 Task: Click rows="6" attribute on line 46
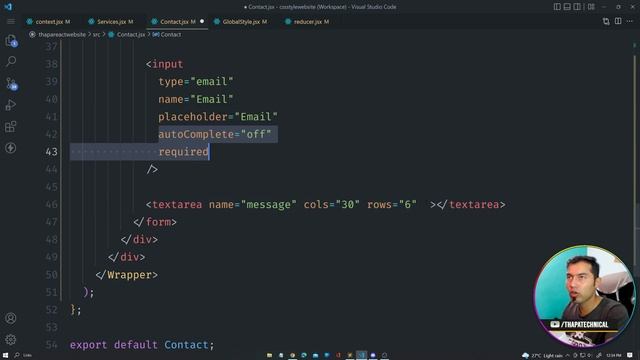391,204
